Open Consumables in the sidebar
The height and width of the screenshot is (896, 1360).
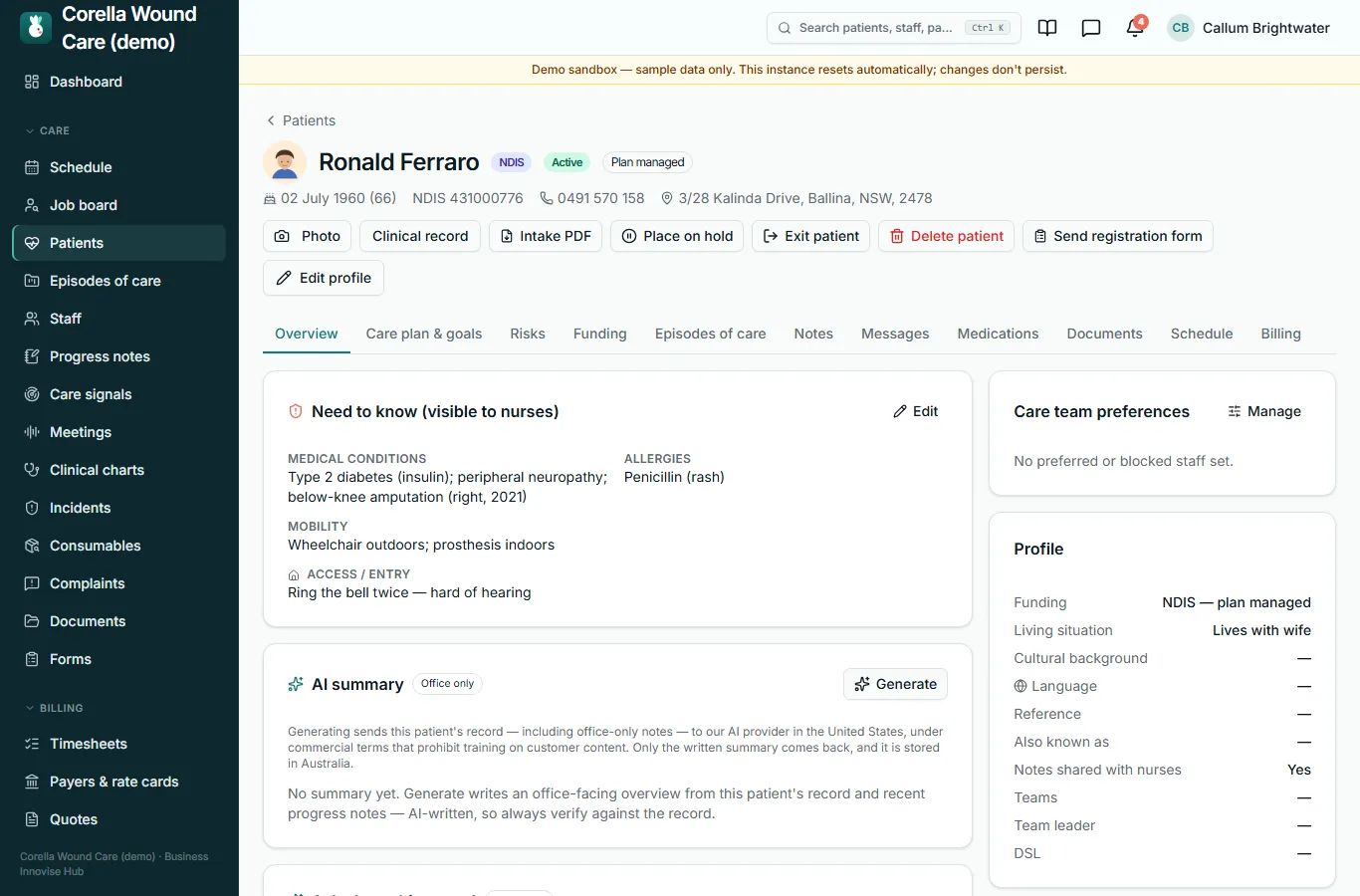tap(118, 546)
